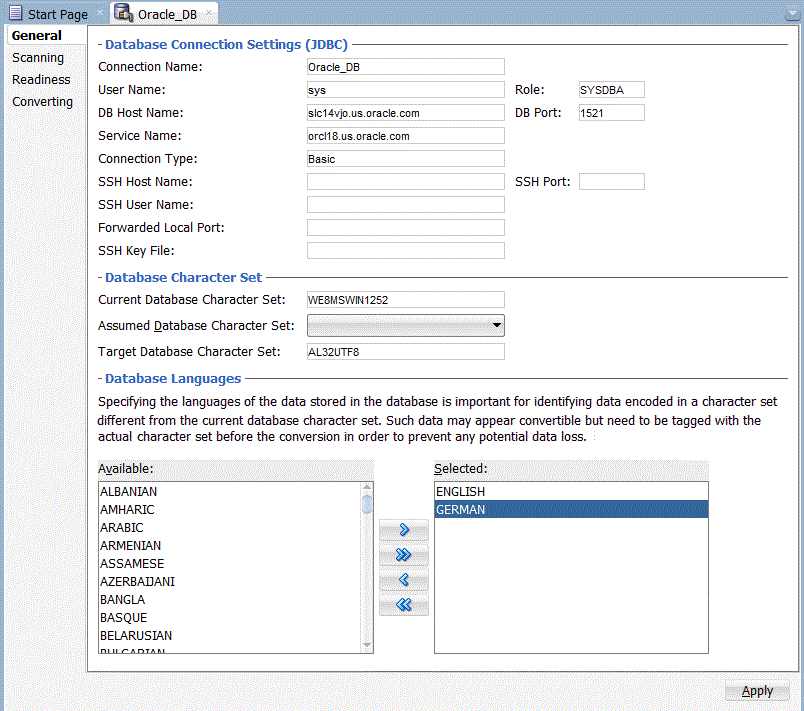Open the Assumed Database Character Set dropdown
The height and width of the screenshot is (711, 804).
click(x=406, y=326)
